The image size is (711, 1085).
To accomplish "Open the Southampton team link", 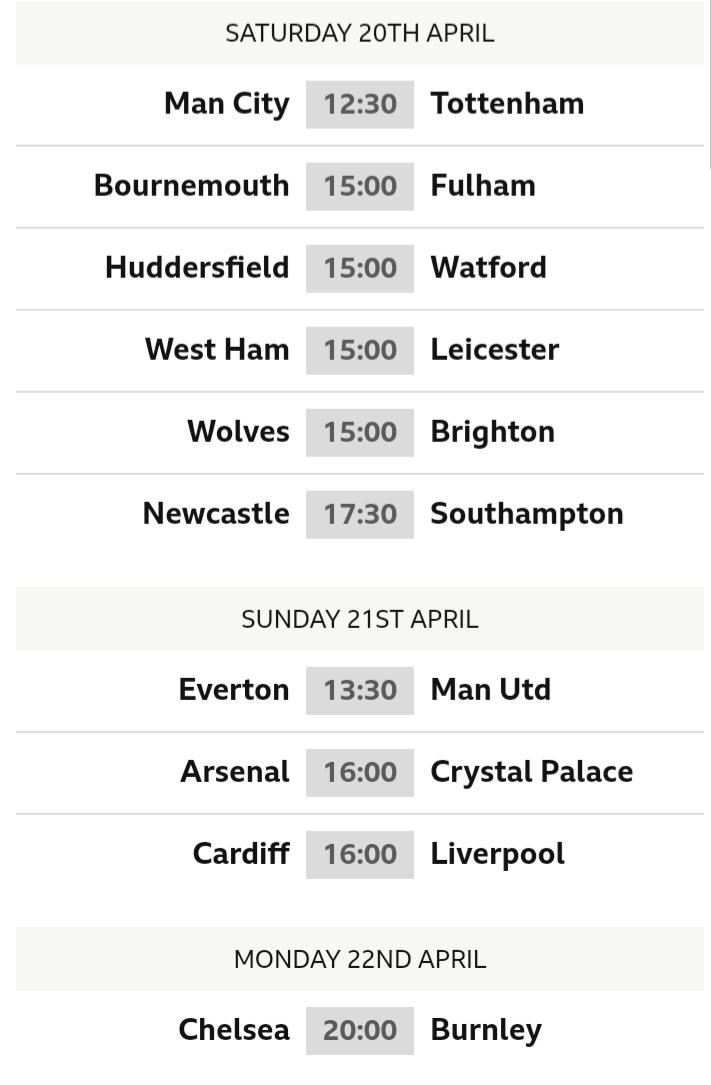I will 527,515.
